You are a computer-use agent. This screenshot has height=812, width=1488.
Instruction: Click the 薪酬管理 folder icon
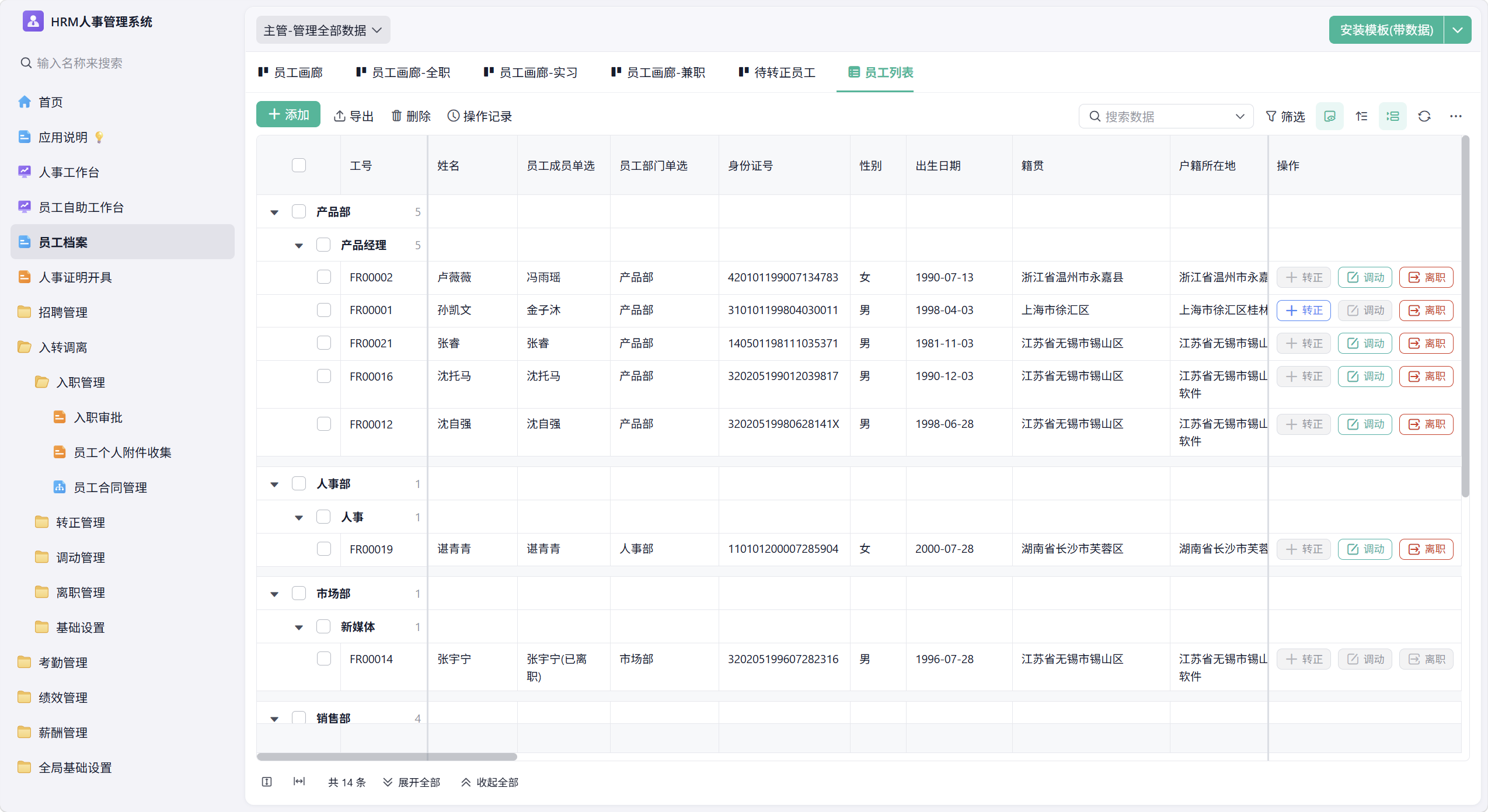(x=25, y=733)
